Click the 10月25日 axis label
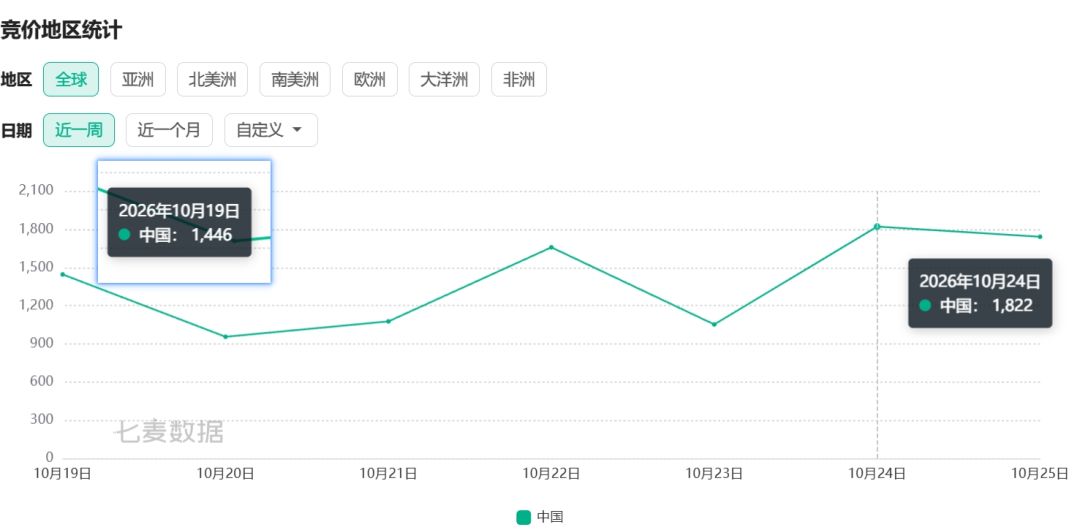 pyautogui.click(x=1040, y=473)
